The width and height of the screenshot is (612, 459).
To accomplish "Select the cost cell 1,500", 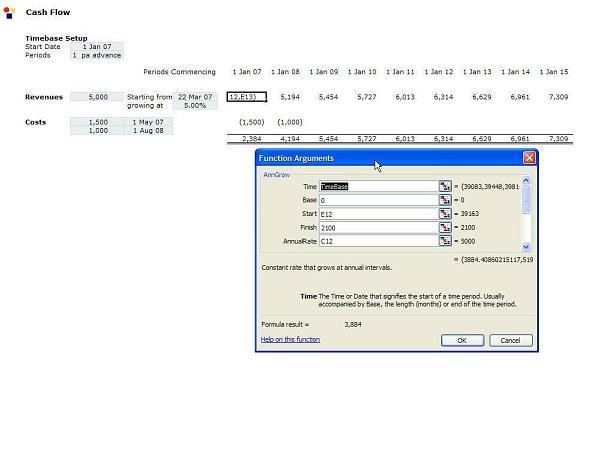I will 97,122.
